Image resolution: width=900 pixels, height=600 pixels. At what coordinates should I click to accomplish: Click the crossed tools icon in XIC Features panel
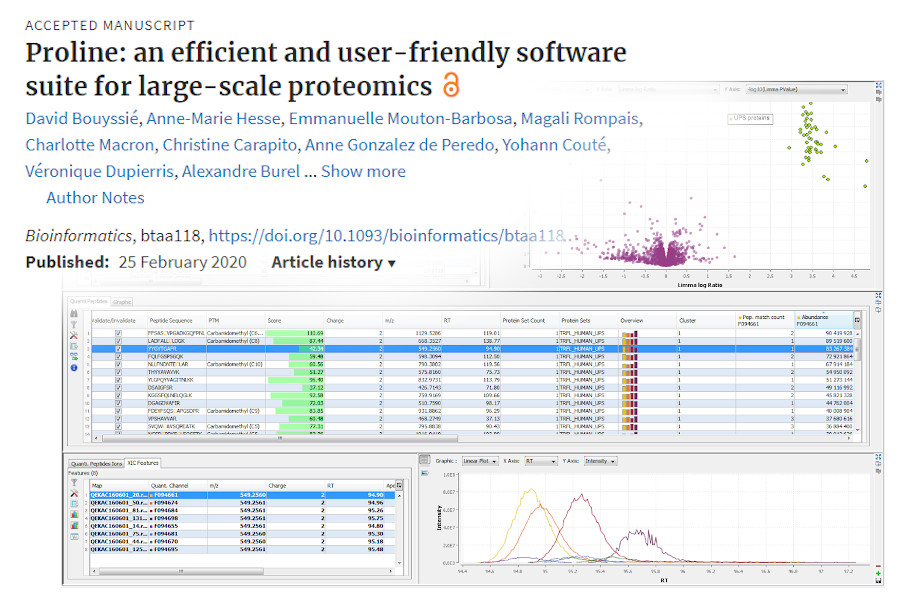[x=74, y=493]
